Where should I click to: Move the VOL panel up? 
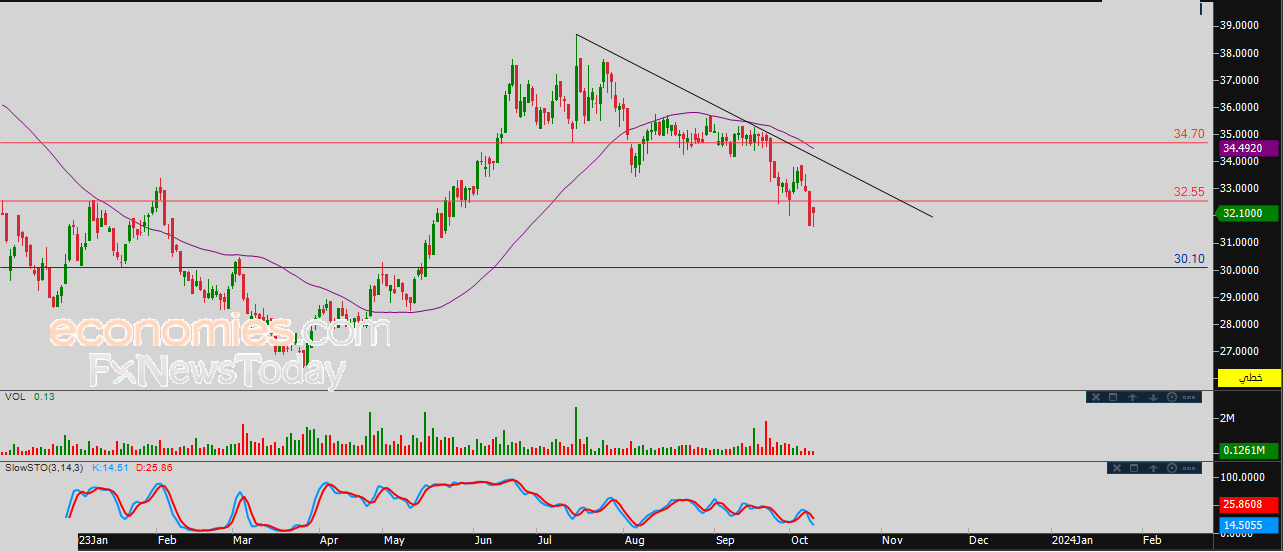coord(1133,397)
